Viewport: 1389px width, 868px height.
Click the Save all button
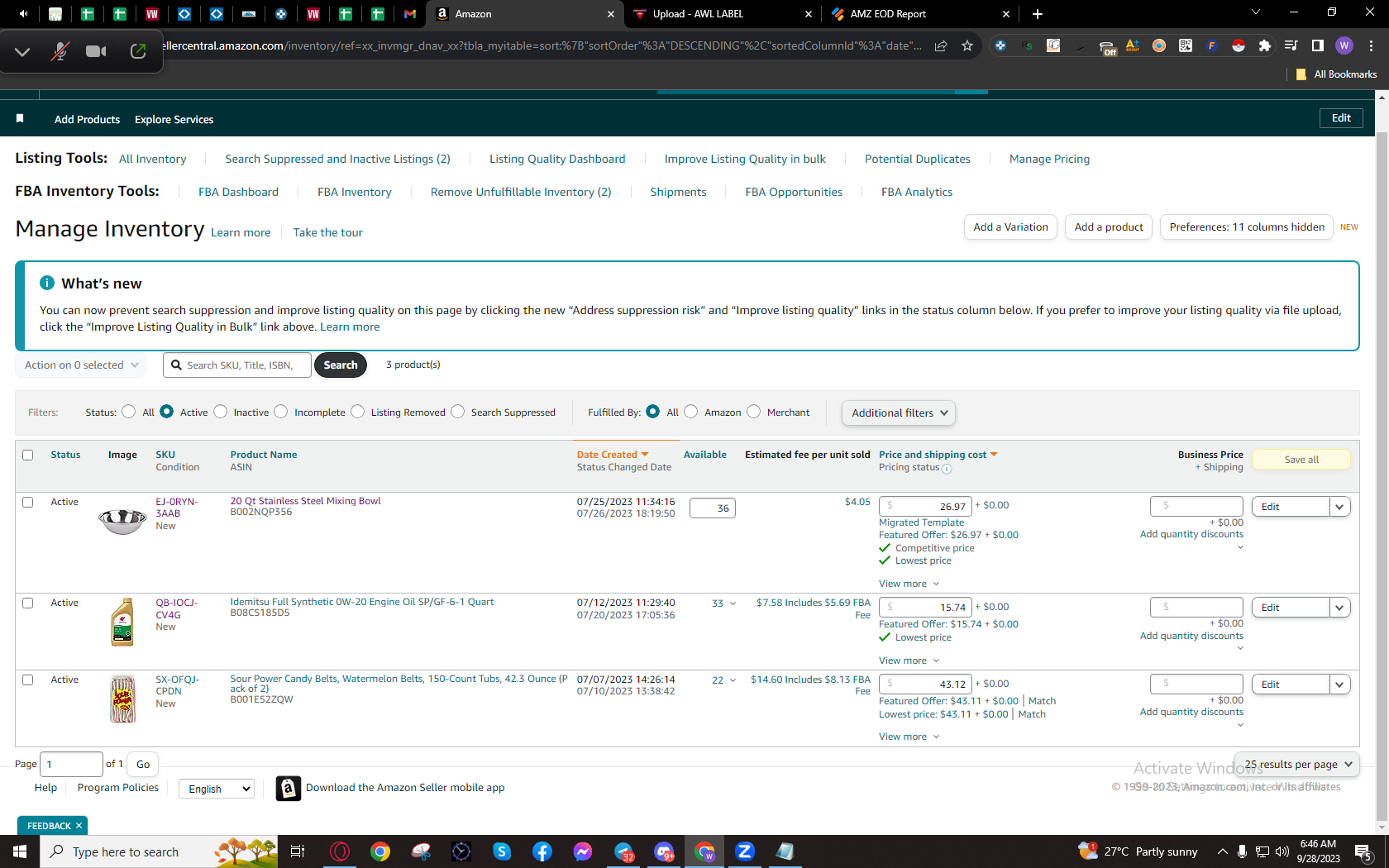pos(1301,460)
